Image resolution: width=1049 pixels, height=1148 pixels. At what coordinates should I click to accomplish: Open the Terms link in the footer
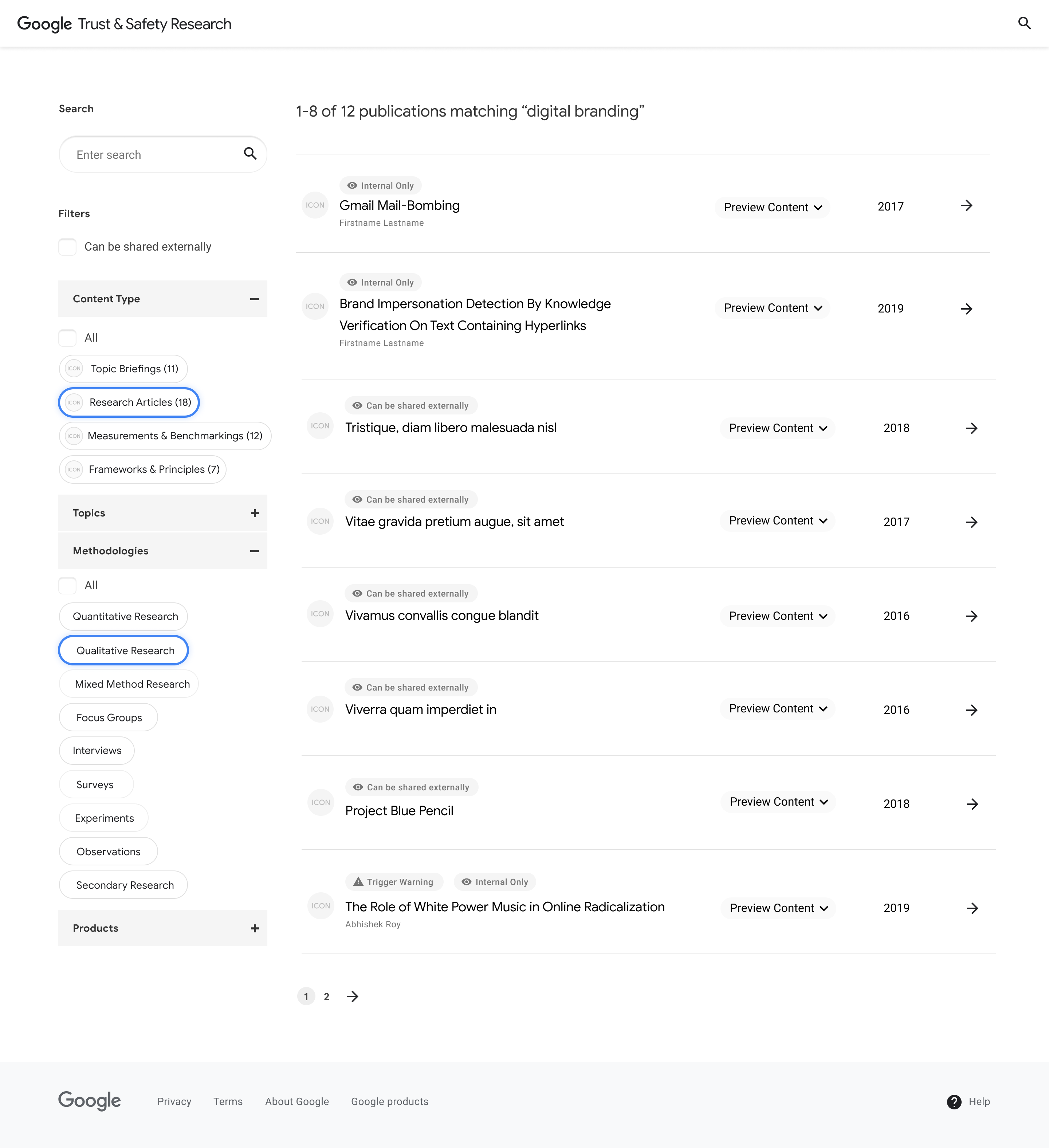click(227, 1101)
